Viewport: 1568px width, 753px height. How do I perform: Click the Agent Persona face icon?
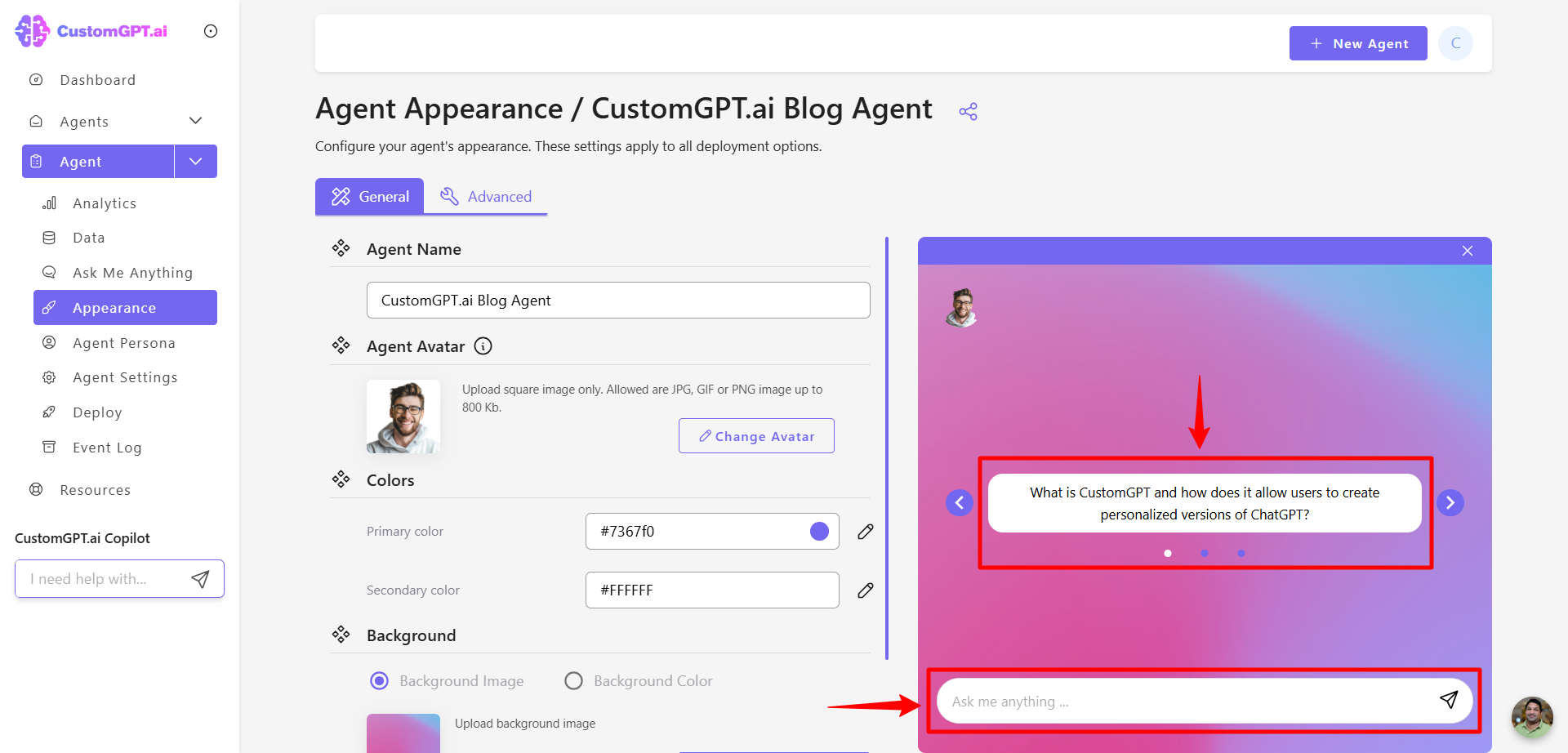49,343
